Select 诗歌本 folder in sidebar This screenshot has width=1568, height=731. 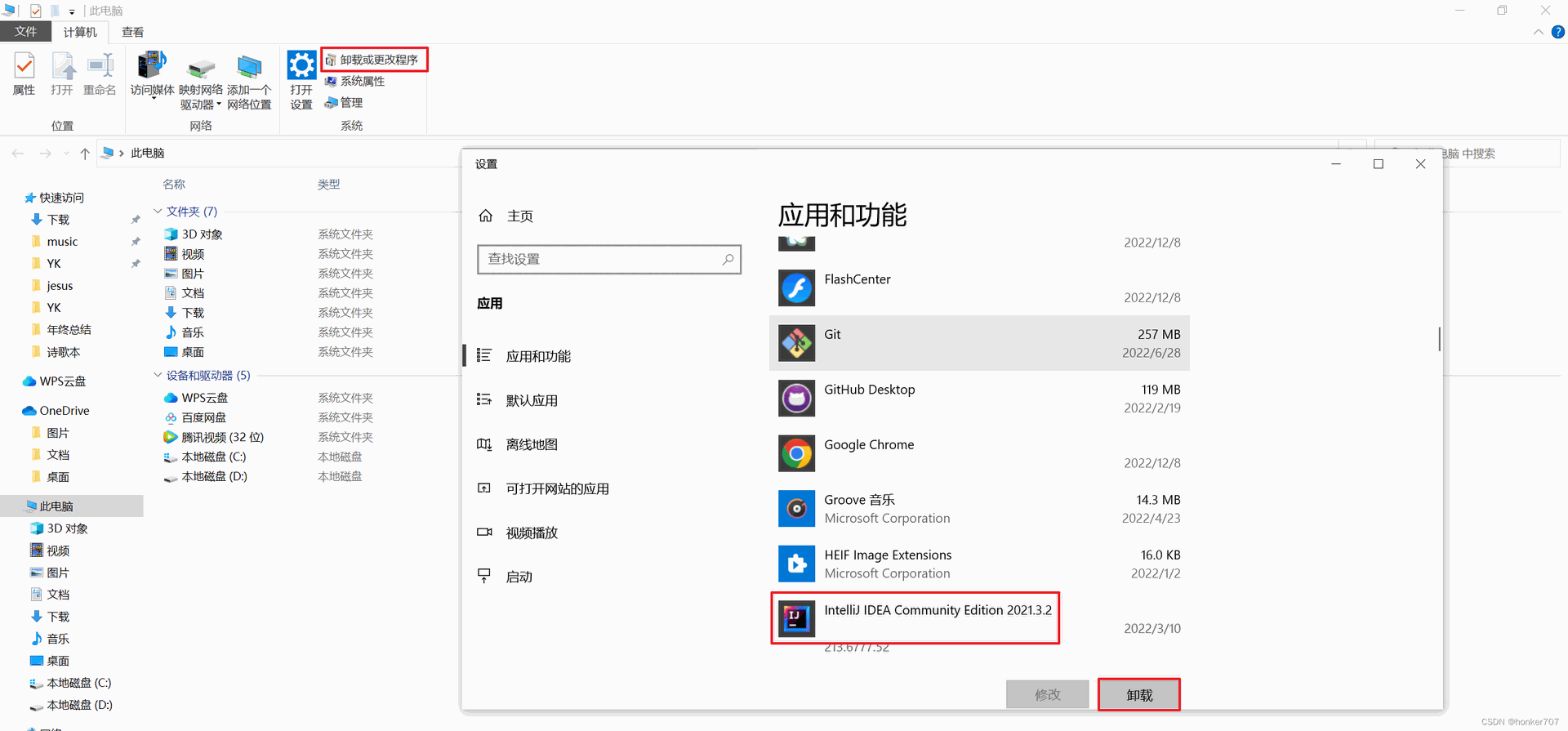[56, 352]
